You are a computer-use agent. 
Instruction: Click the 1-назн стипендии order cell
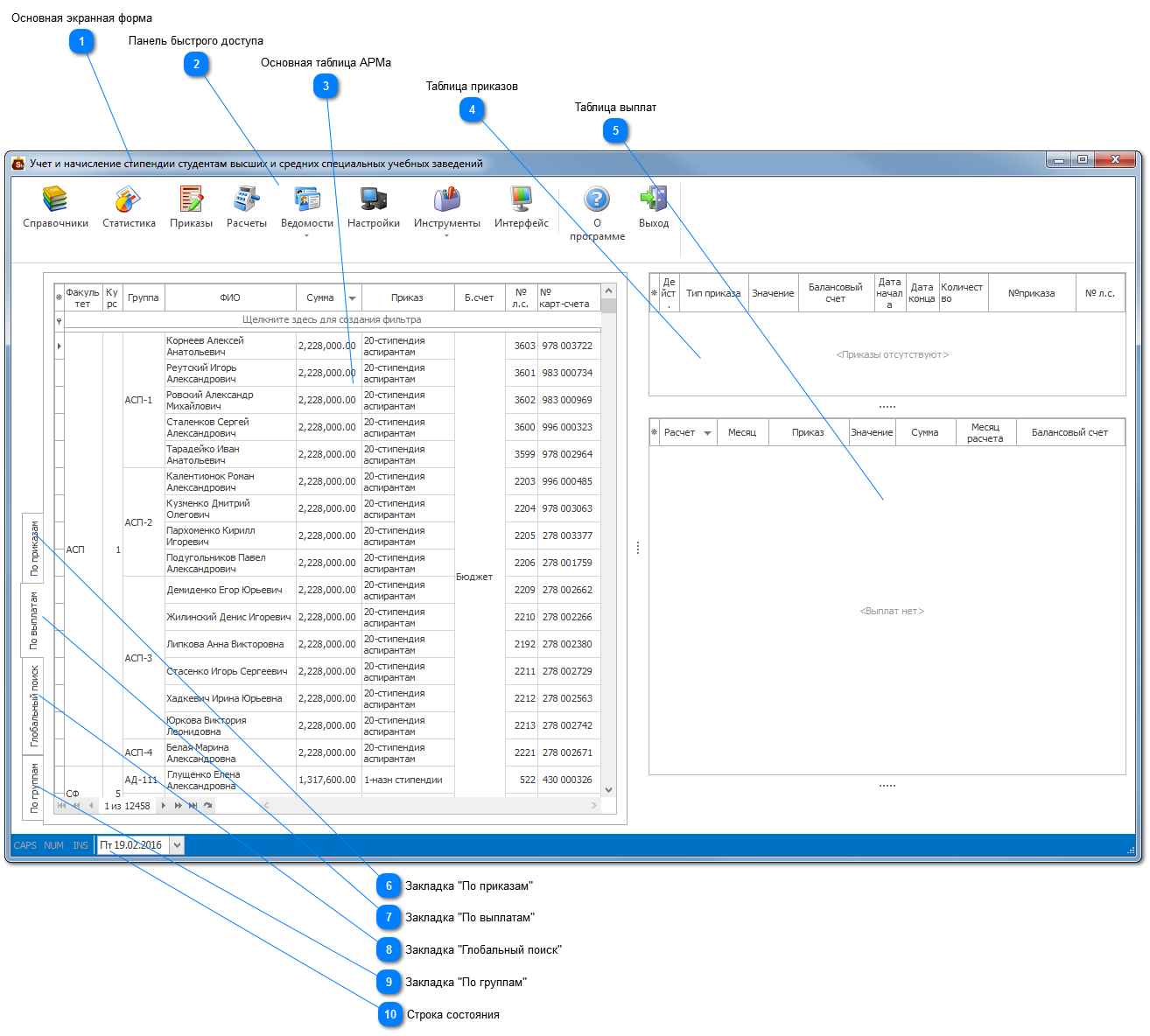click(x=407, y=780)
